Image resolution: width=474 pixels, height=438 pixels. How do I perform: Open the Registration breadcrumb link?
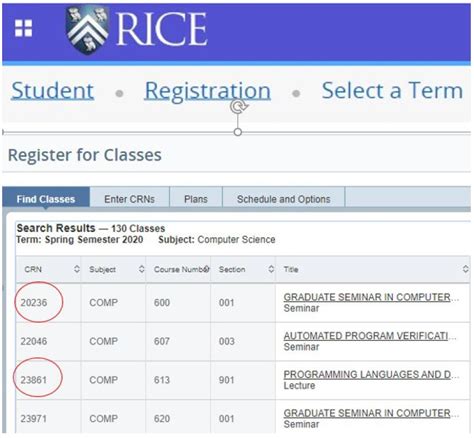click(x=208, y=91)
